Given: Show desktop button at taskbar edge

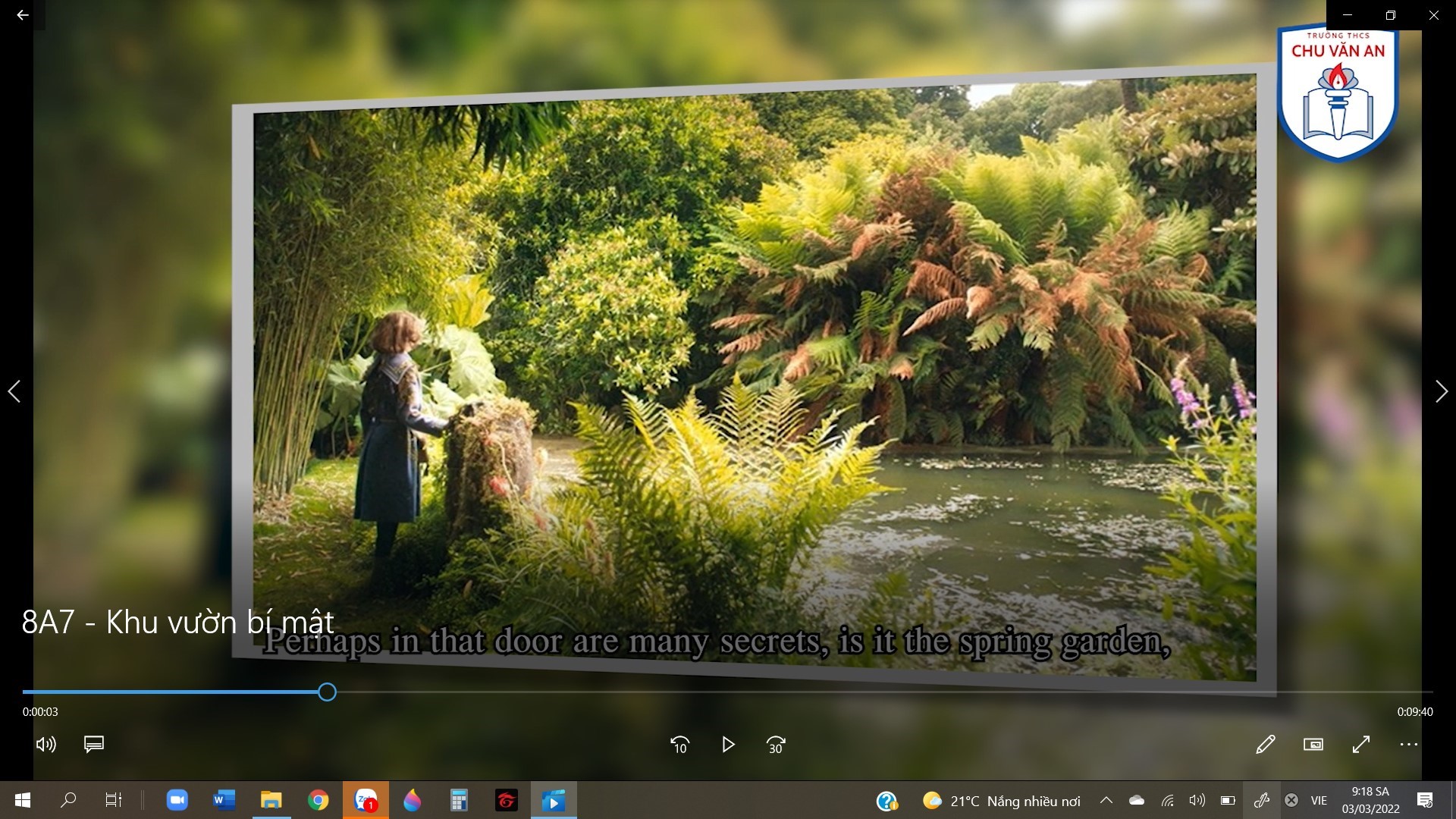Looking at the screenshot, I should (1453, 800).
